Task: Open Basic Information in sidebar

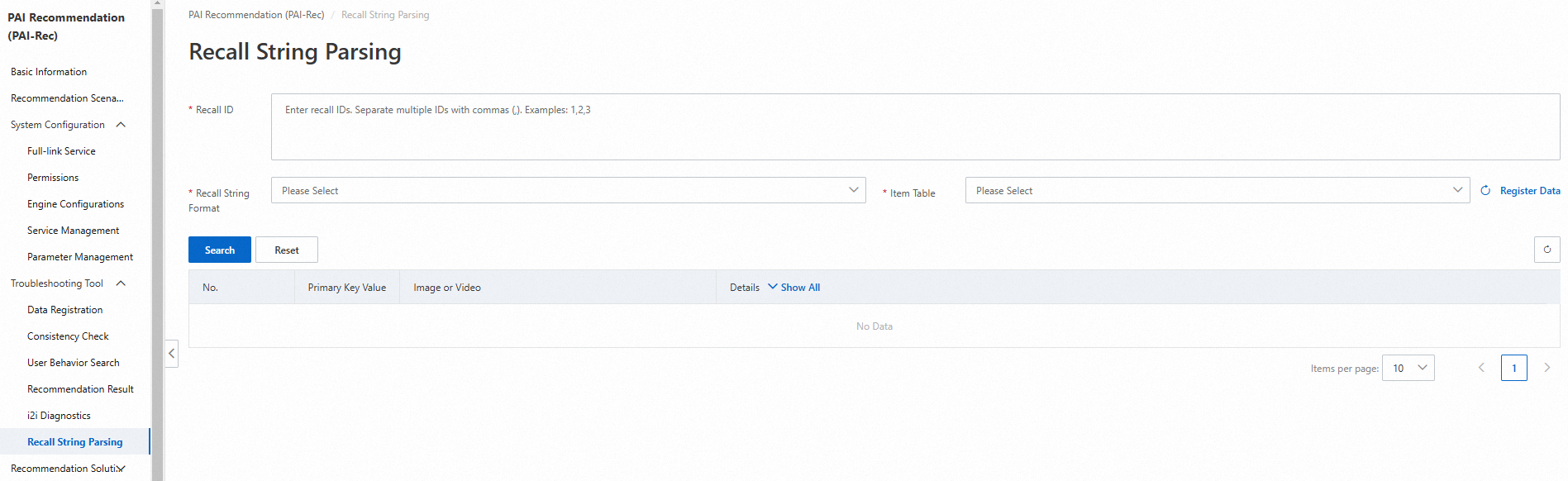Action: (x=49, y=72)
